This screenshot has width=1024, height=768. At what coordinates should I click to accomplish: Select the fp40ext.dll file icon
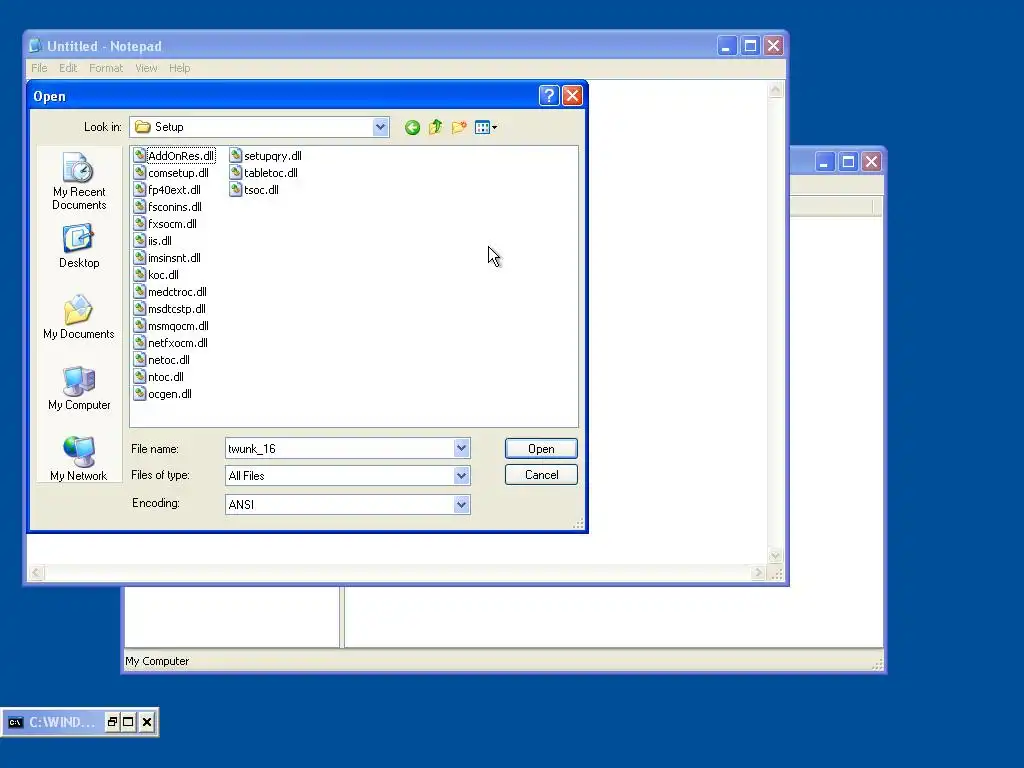[x=139, y=189]
